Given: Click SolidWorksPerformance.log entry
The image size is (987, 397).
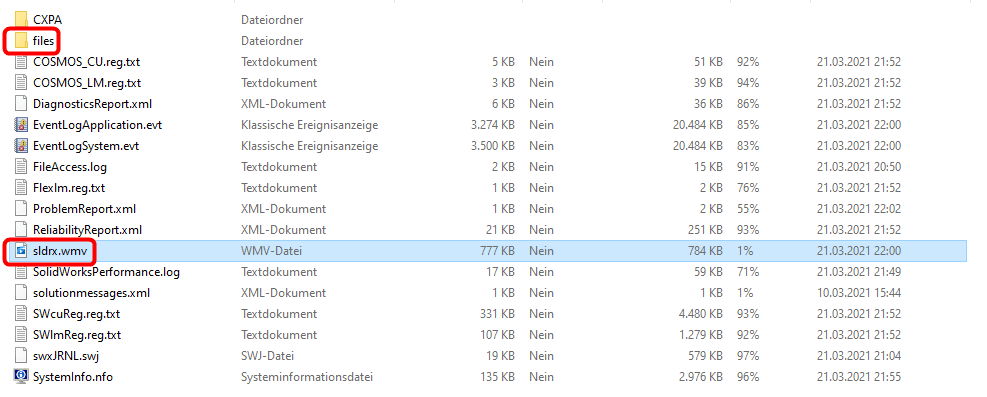Looking at the screenshot, I should click(106, 272).
